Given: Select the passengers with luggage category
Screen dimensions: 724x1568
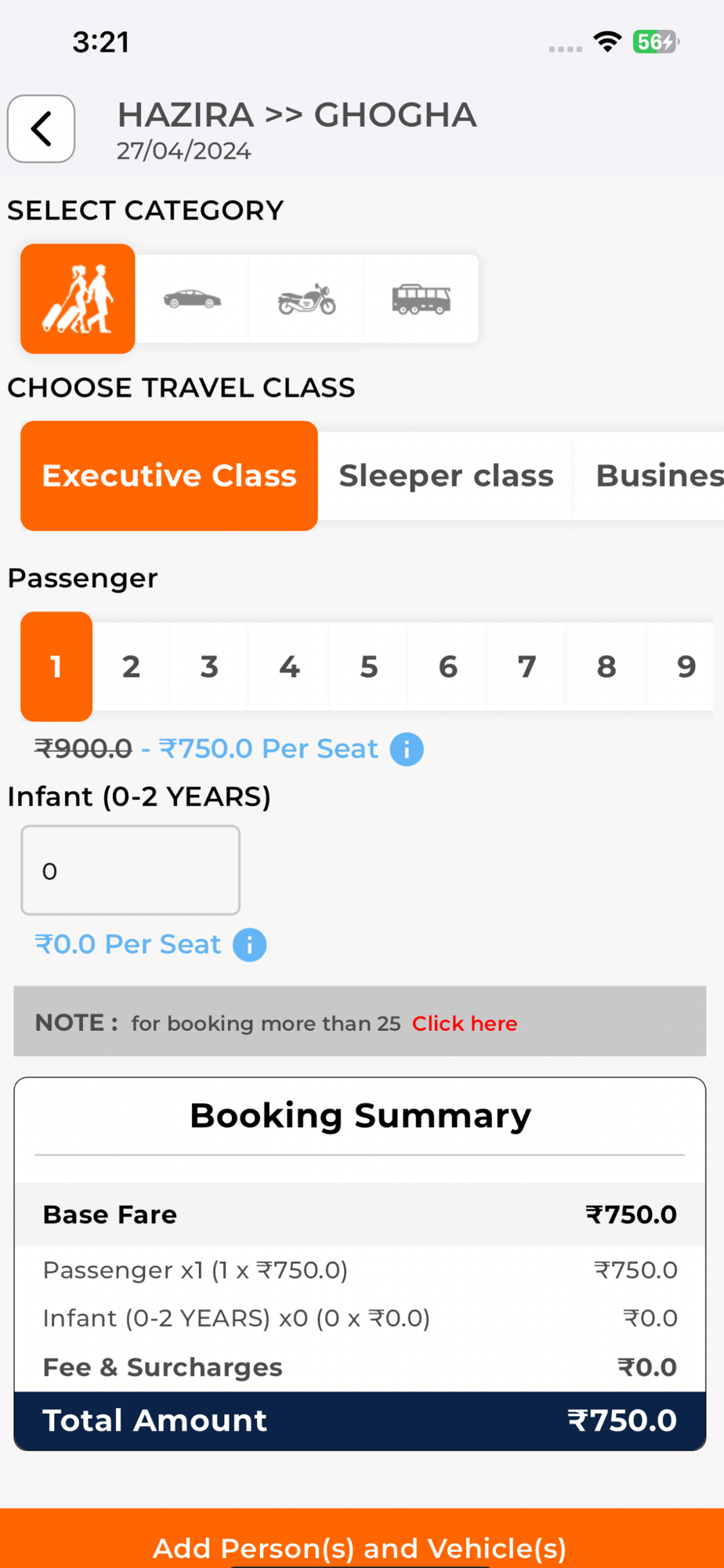Looking at the screenshot, I should point(78,299).
